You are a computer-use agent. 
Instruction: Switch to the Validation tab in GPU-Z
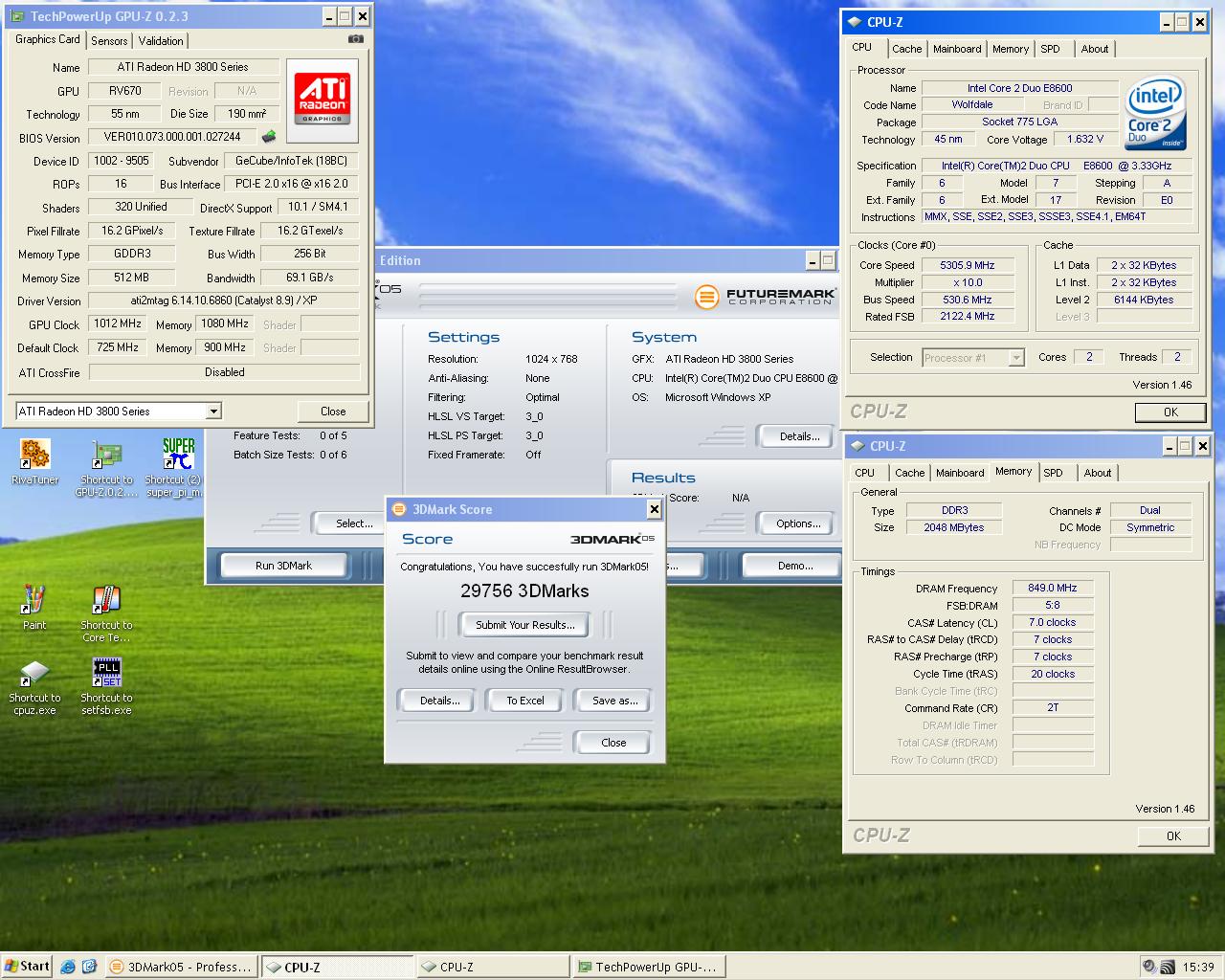point(161,40)
